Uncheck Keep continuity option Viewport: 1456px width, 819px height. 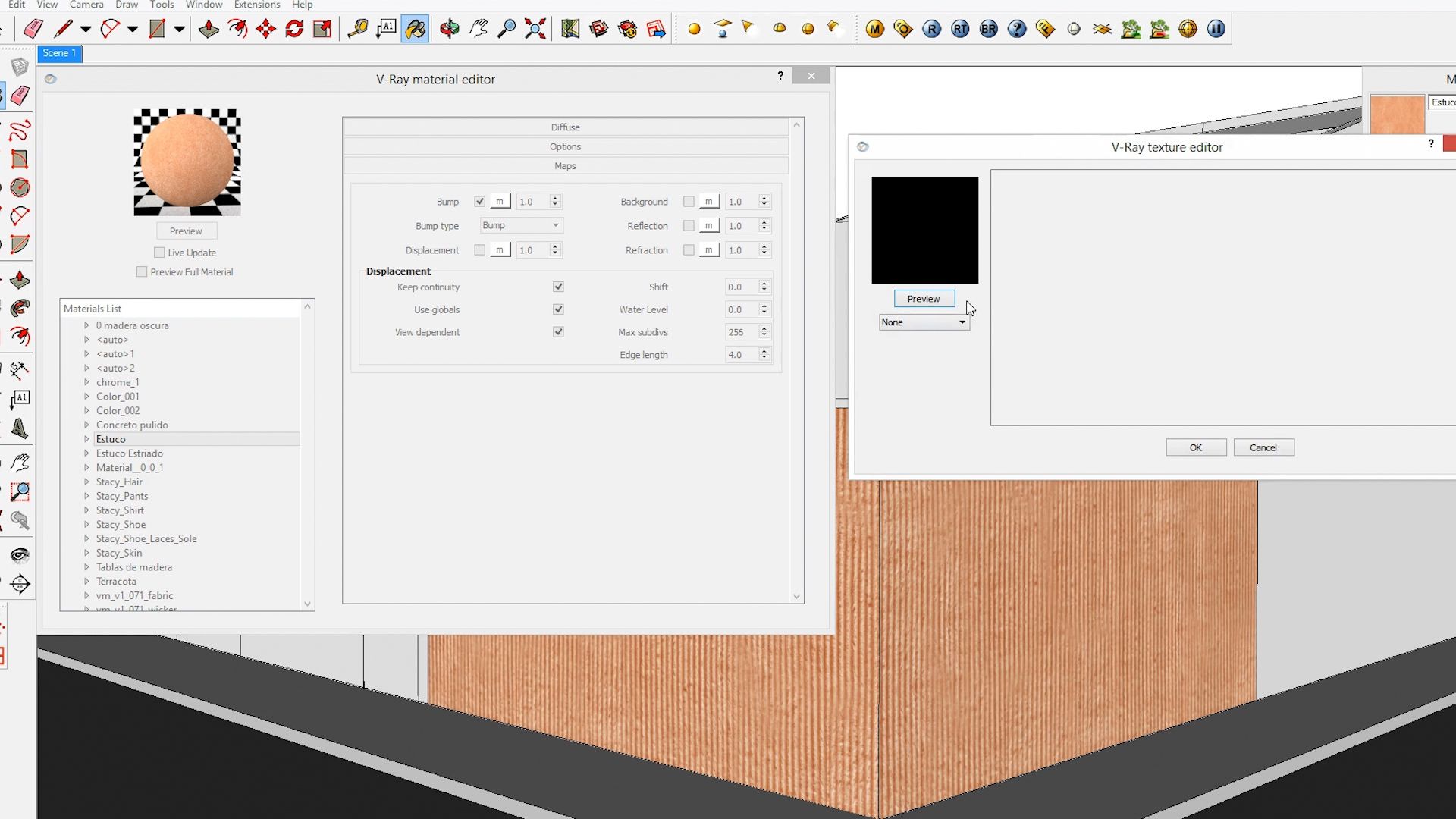pos(558,287)
